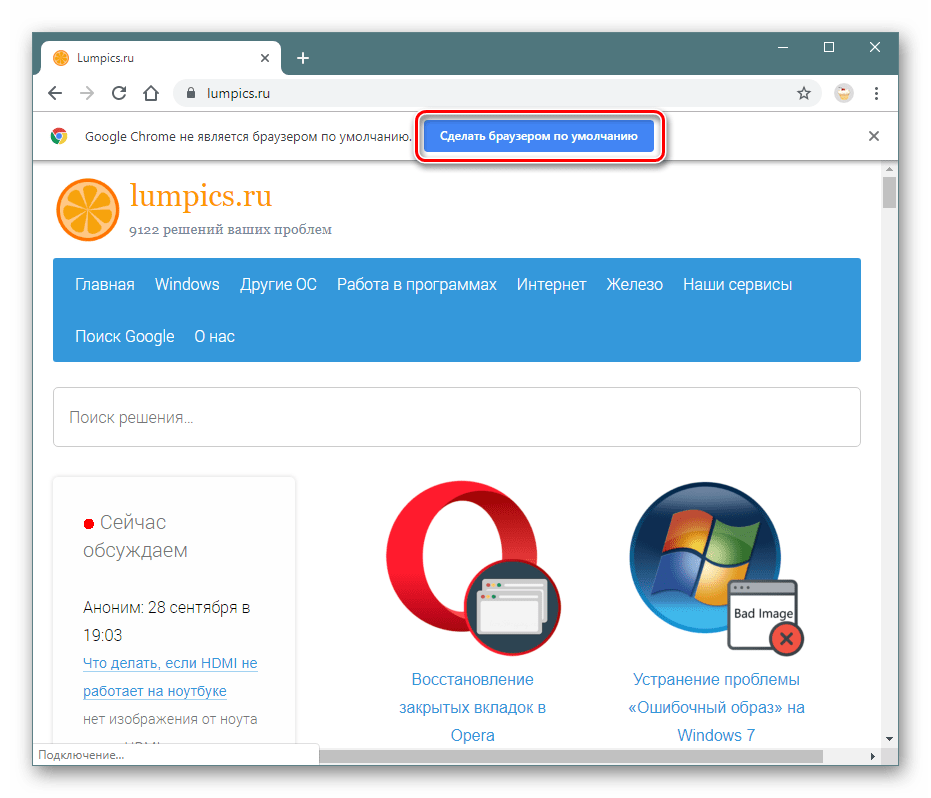This screenshot has width=931, height=798.
Task: Open the Opera closed tabs article link
Action: click(472, 706)
